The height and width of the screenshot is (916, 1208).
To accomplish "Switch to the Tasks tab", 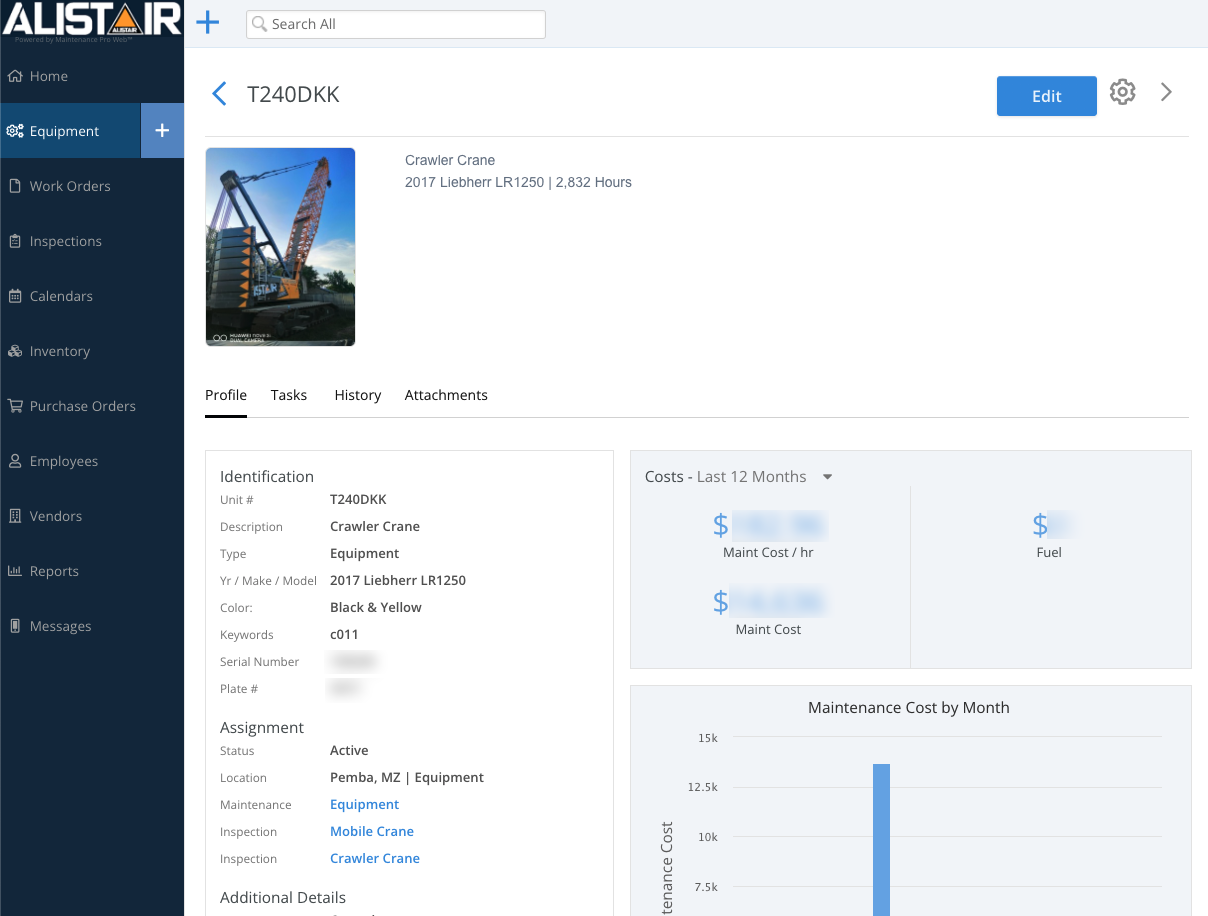I will coord(288,395).
